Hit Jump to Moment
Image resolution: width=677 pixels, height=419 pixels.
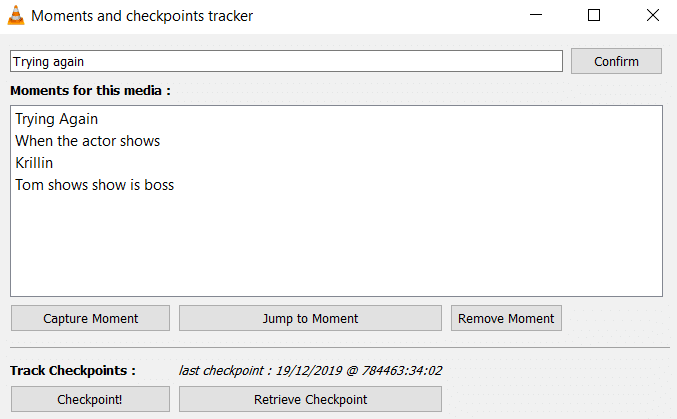coord(310,318)
